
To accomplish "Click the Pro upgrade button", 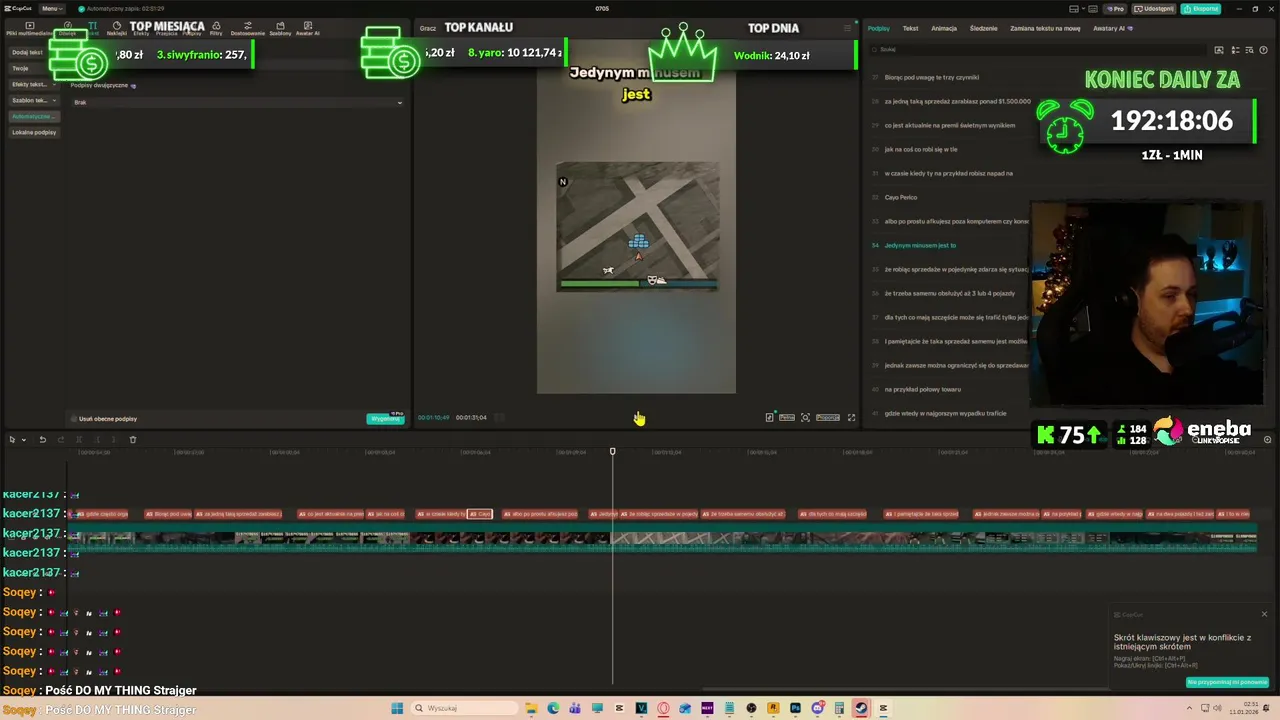I will click(x=1115, y=8).
